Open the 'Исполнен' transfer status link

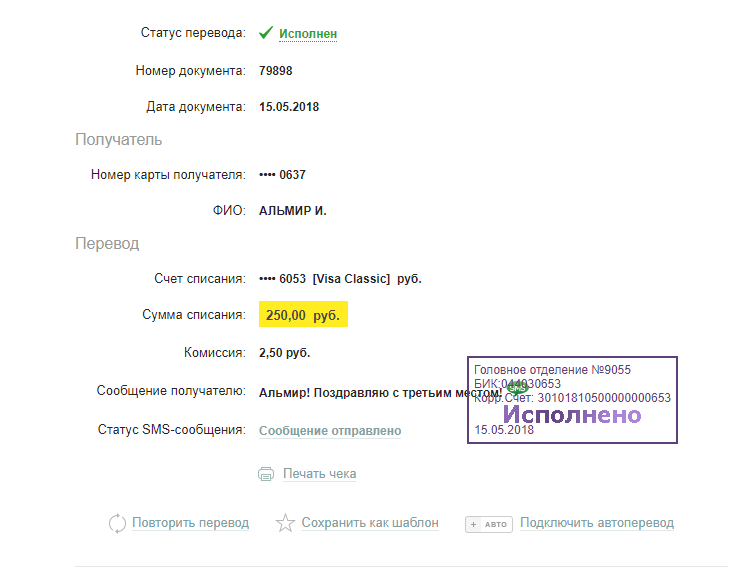pos(308,34)
